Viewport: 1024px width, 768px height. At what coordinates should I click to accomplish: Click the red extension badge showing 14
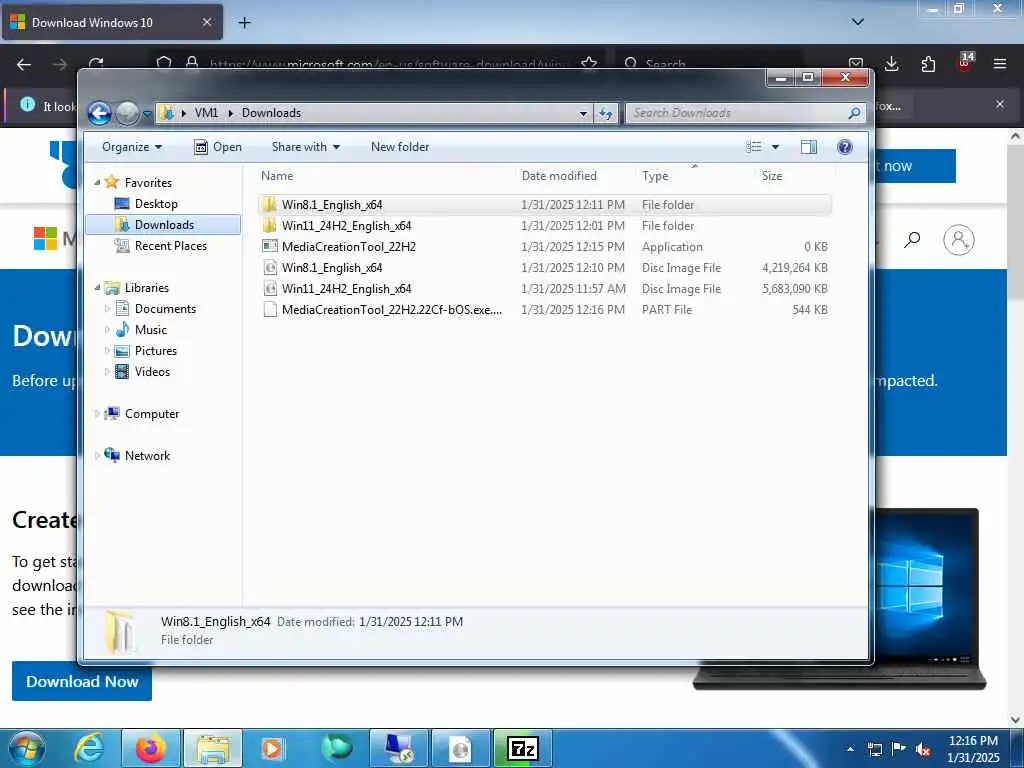tap(965, 61)
